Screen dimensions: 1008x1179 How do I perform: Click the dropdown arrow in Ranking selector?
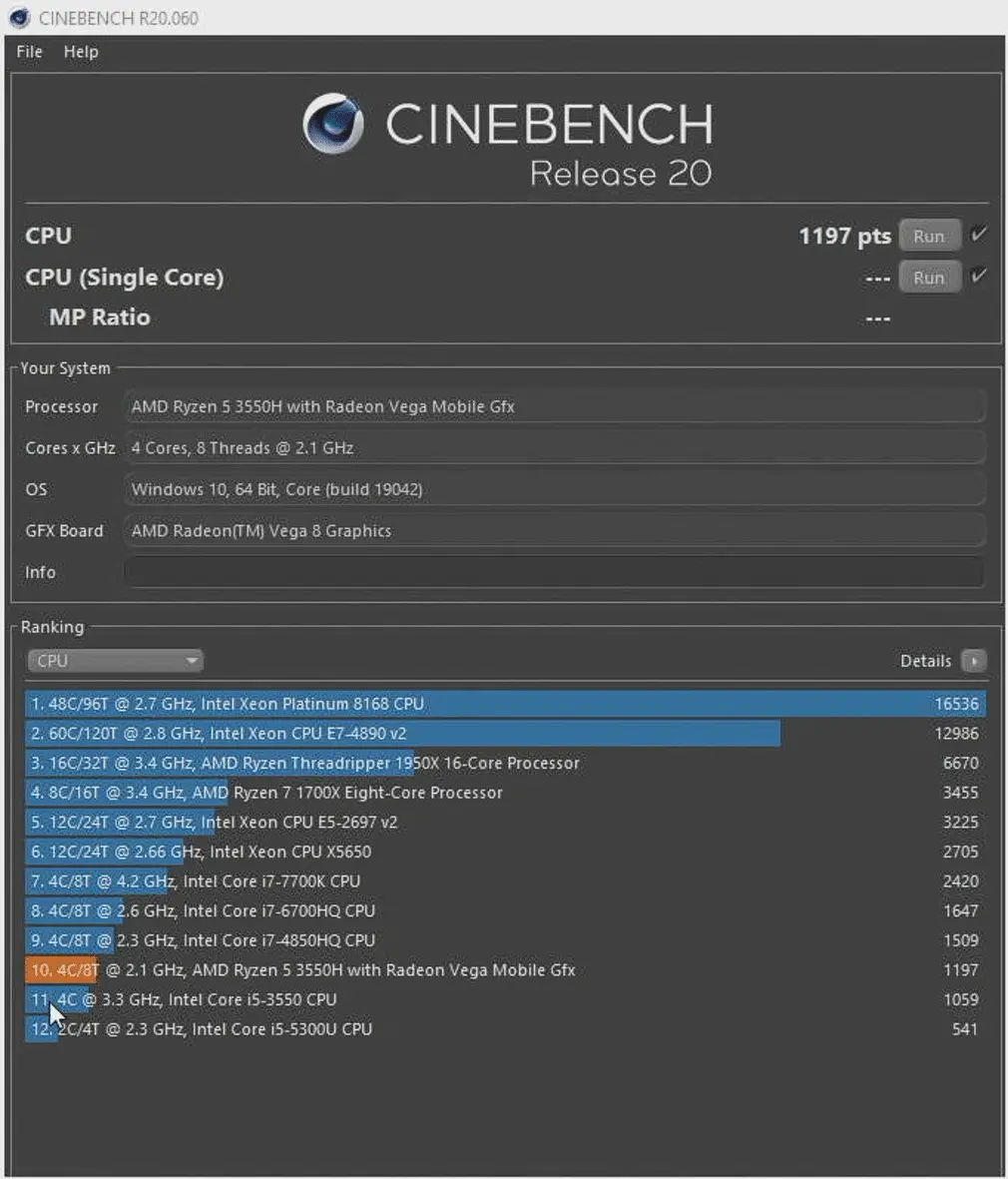click(192, 661)
